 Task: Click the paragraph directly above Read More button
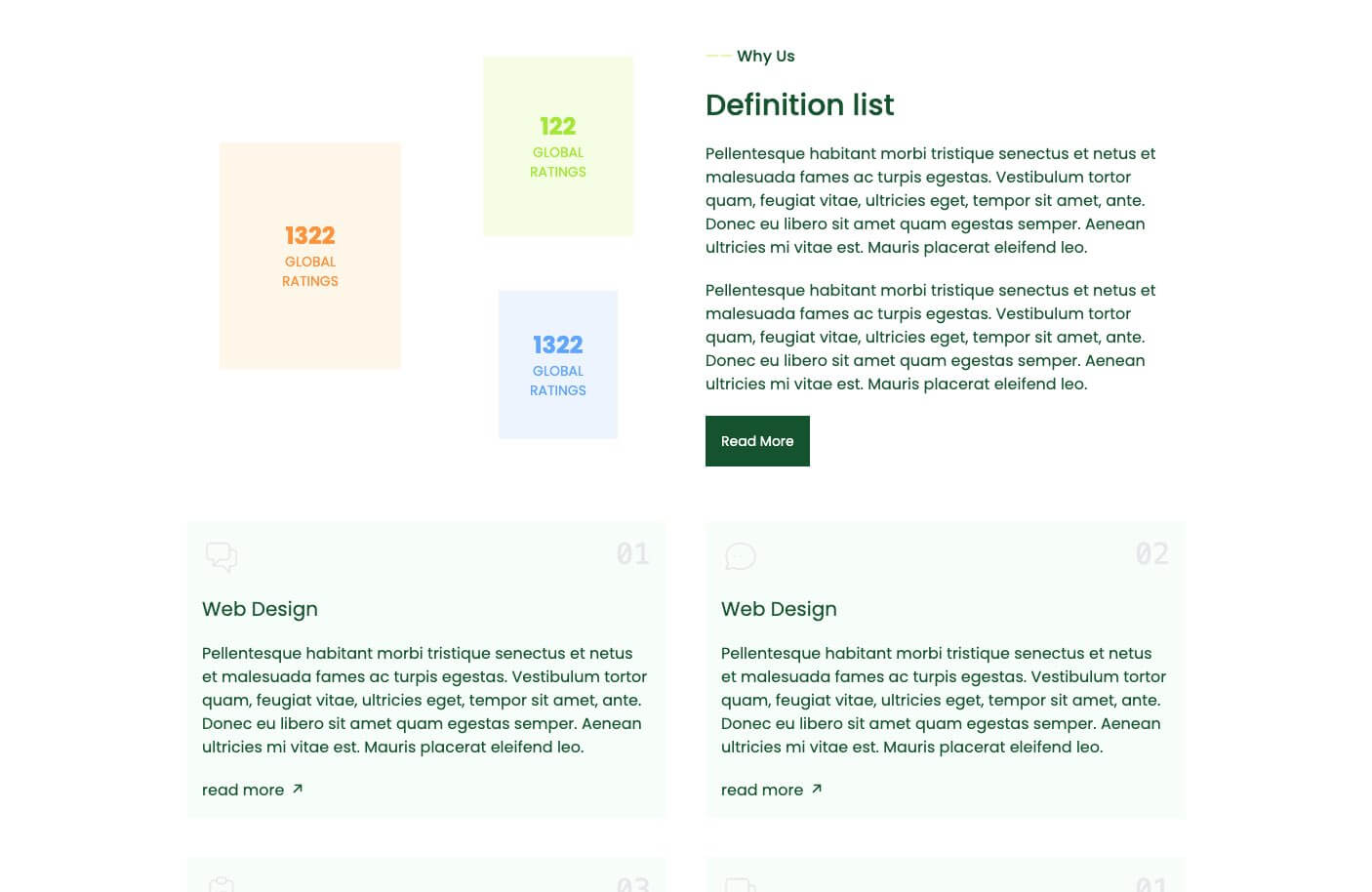[x=930, y=337]
